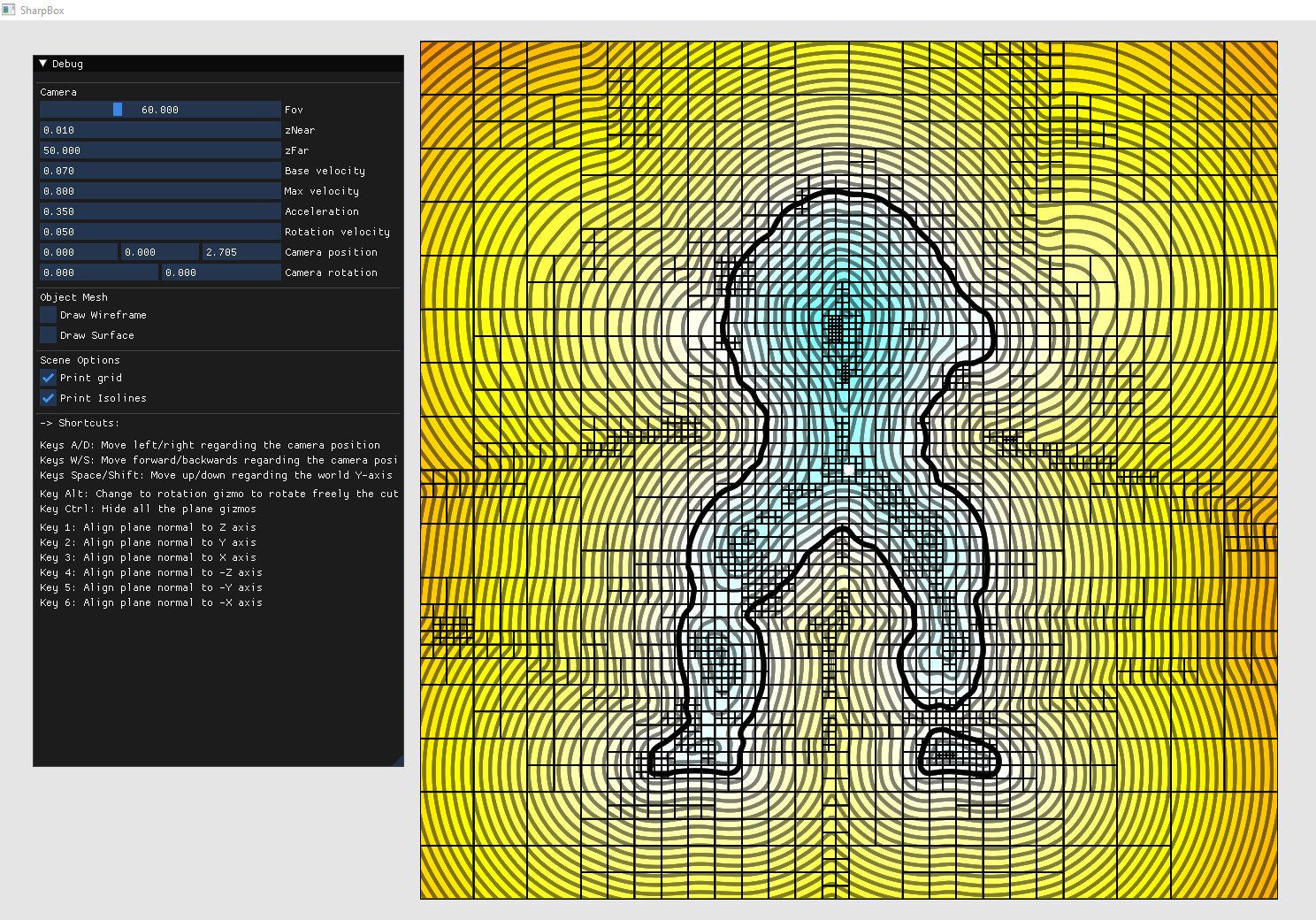Click the 'Keys A/D' shortcut line
Image resolution: width=1316 pixels, height=920 pixels.
[x=210, y=445]
